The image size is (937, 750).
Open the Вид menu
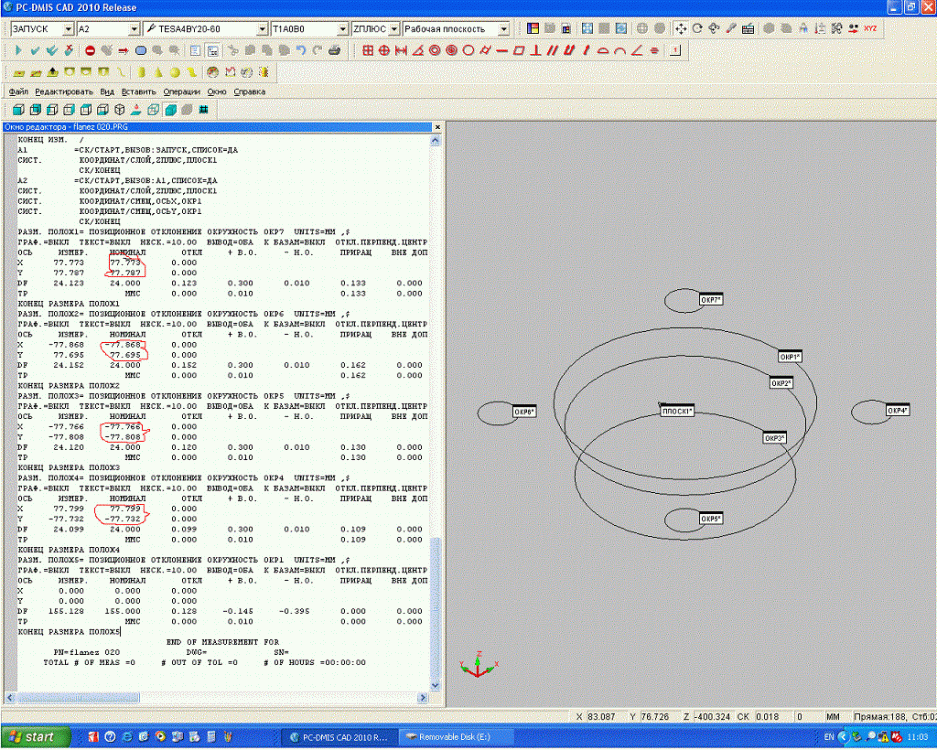coord(107,92)
